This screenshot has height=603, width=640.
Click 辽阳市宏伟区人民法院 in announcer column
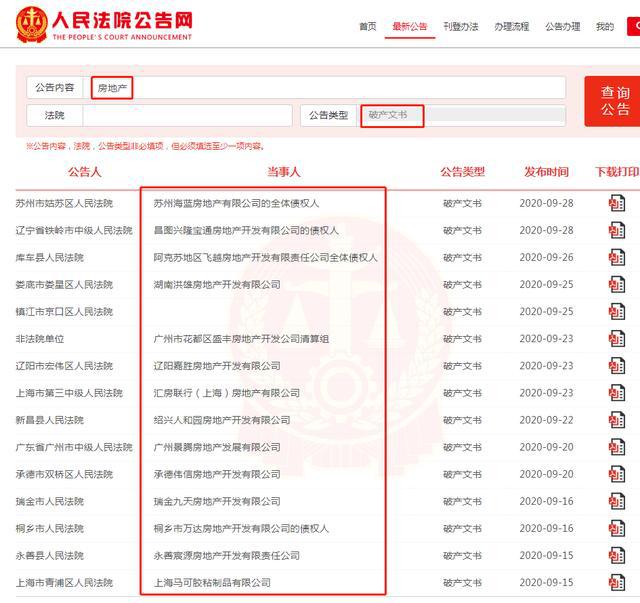pyautogui.click(x=64, y=366)
